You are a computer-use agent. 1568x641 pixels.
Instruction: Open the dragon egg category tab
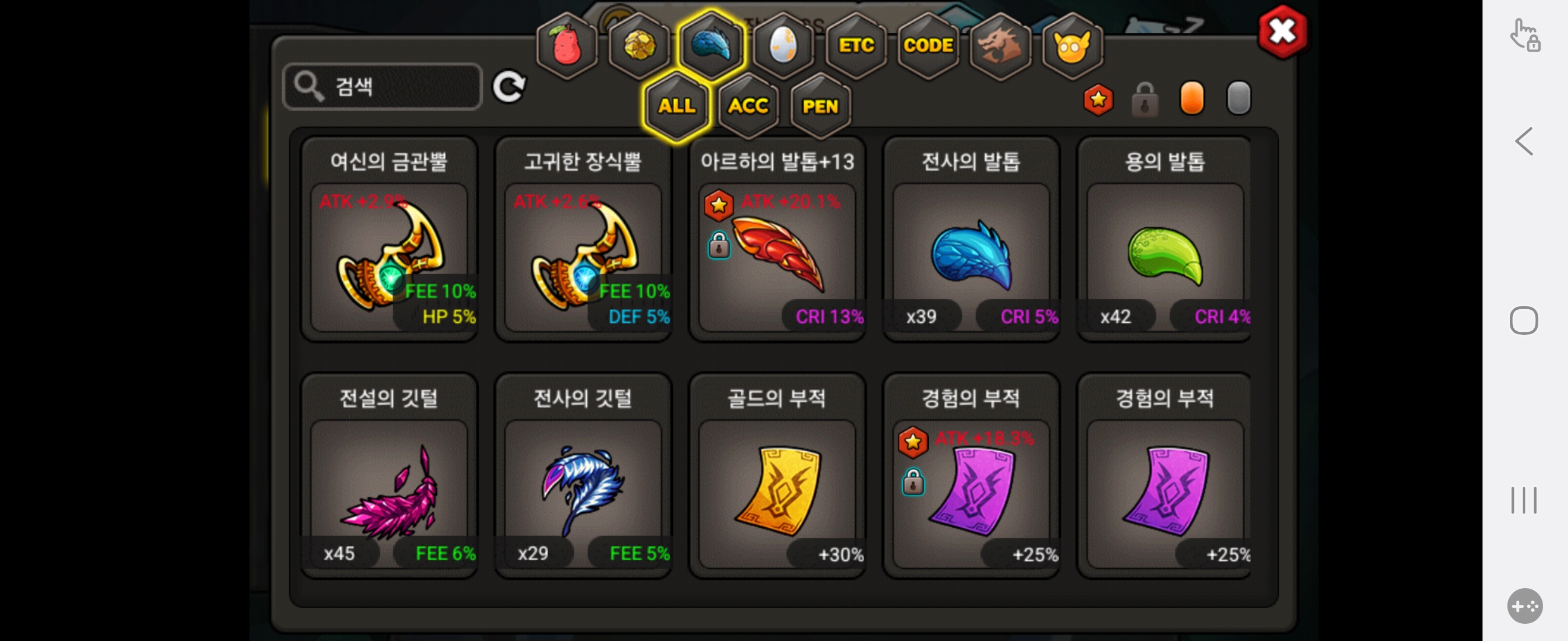783,46
